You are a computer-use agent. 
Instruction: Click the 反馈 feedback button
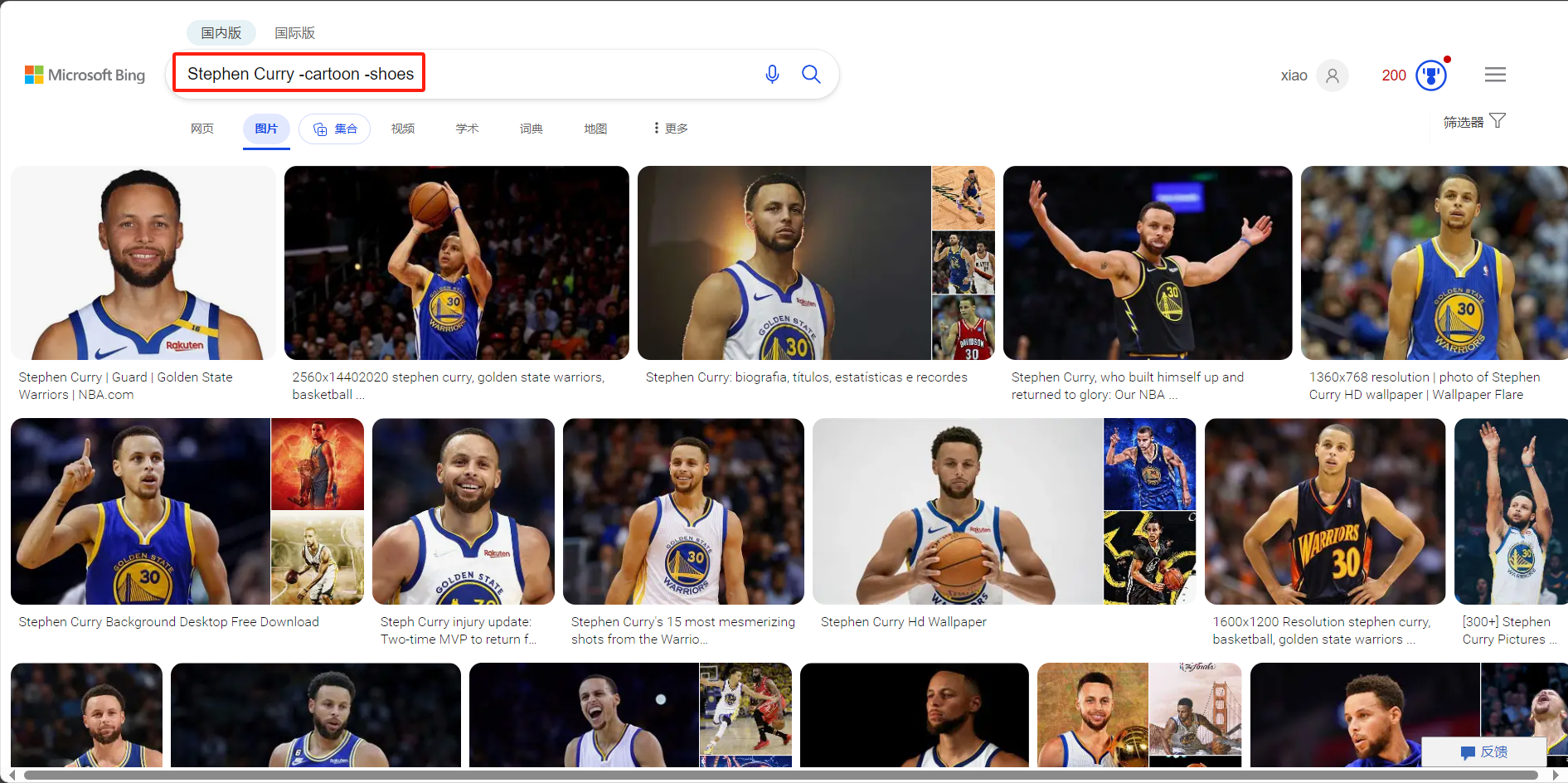(1484, 752)
